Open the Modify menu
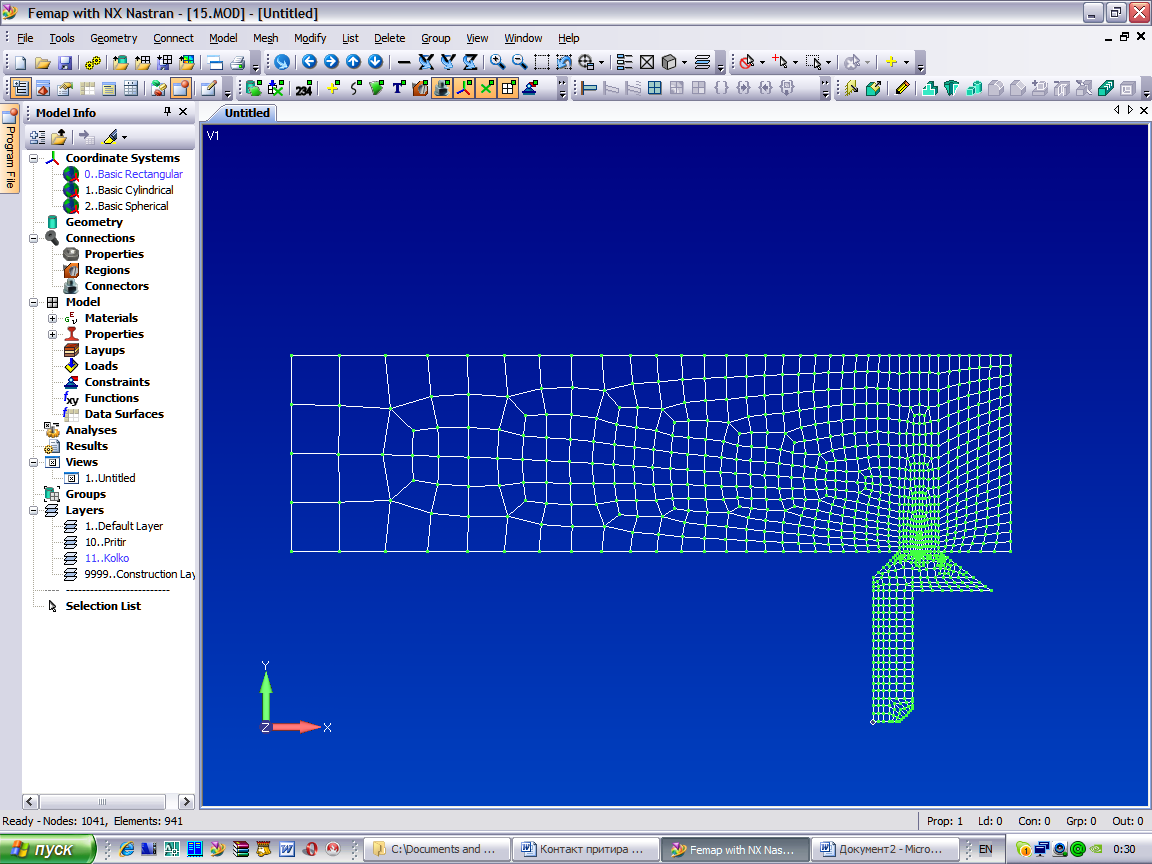This screenshot has width=1152, height=864. pos(310,38)
